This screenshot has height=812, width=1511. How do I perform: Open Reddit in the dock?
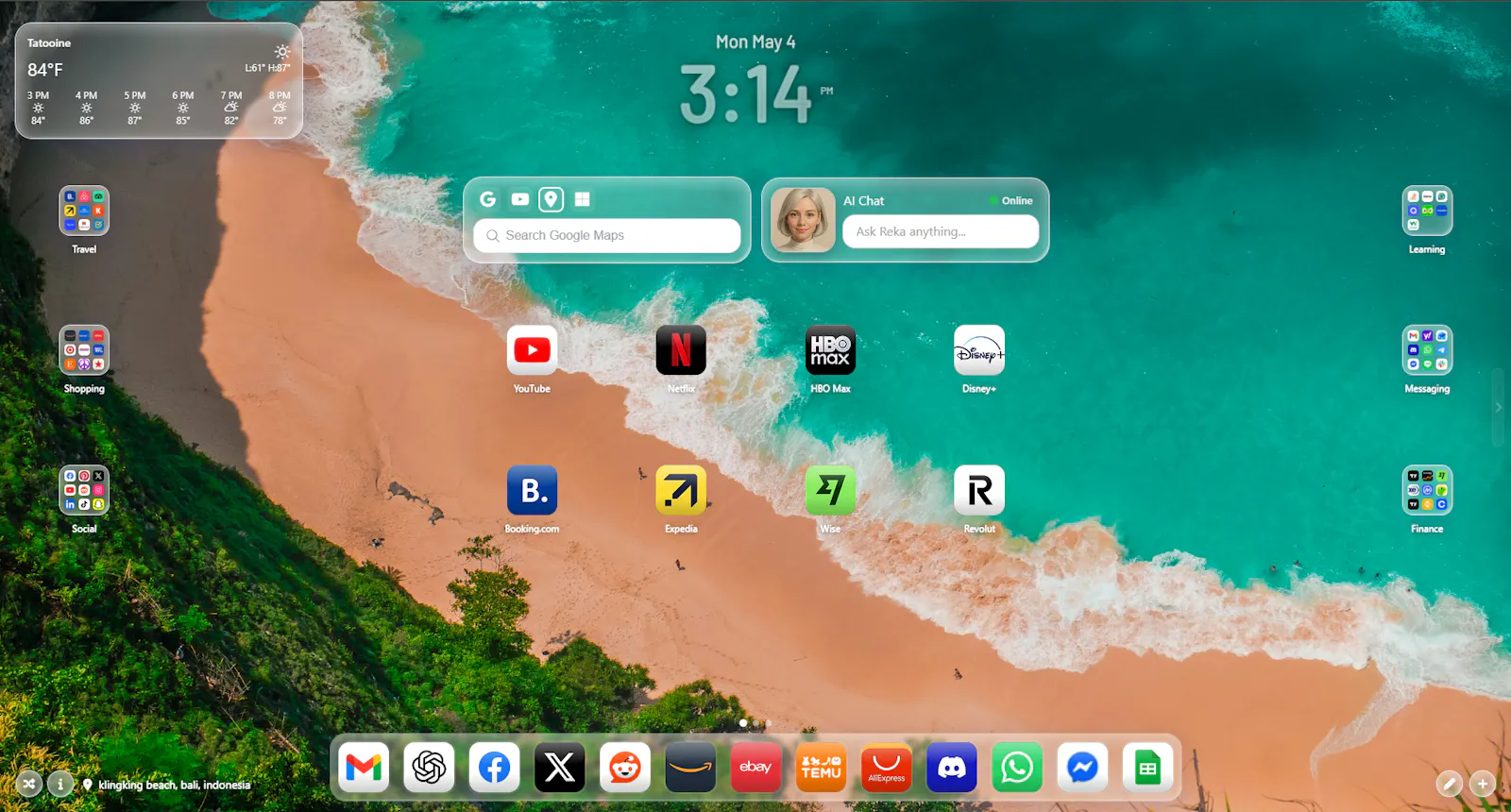pyautogui.click(x=625, y=768)
